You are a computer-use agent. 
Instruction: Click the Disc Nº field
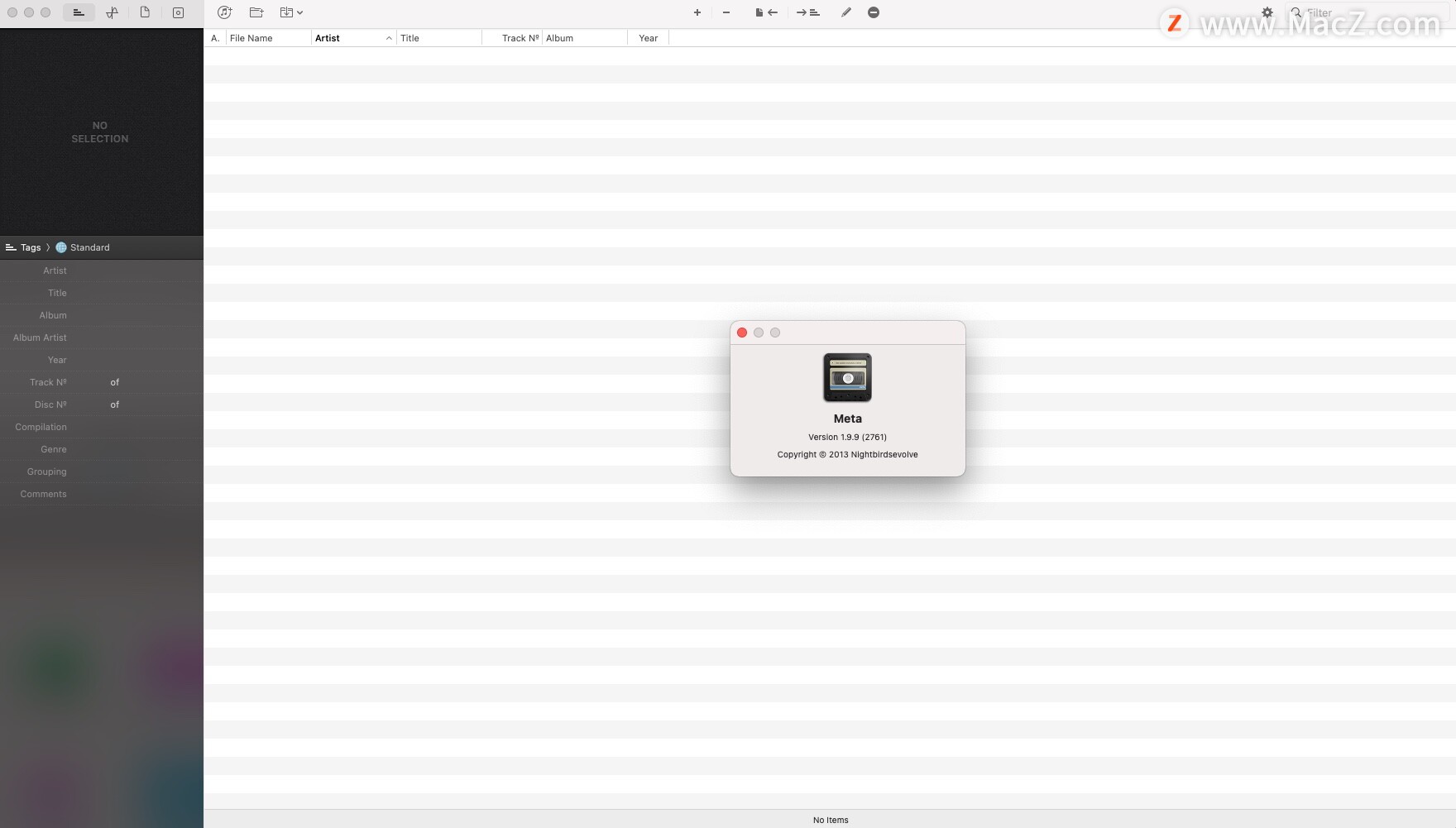coord(102,404)
